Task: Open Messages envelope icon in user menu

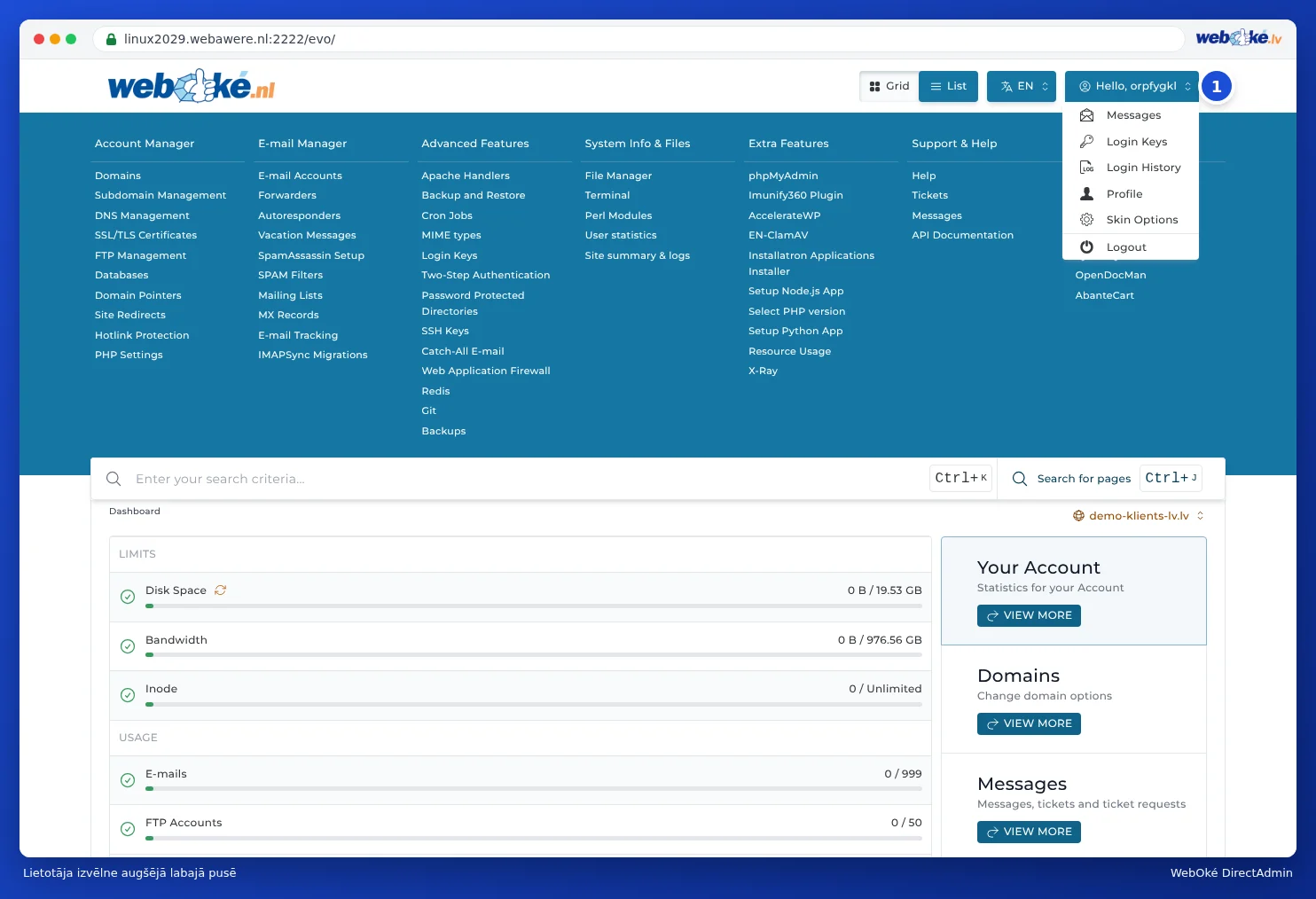Action: (x=1086, y=115)
